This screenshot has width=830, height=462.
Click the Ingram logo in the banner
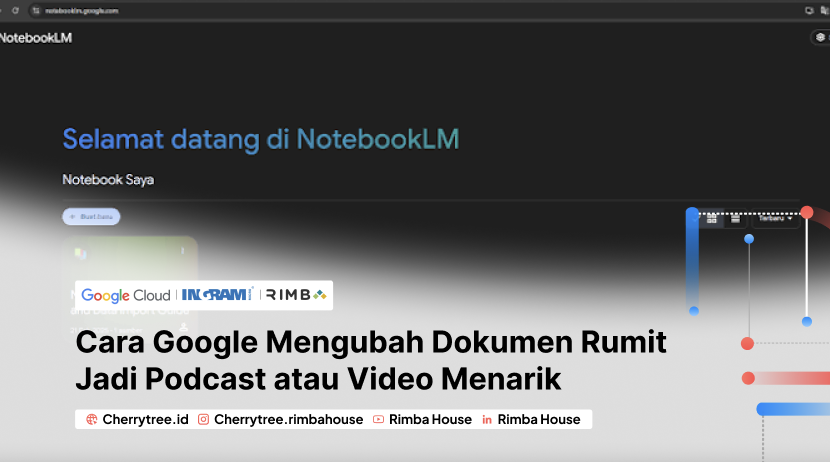click(x=217, y=294)
